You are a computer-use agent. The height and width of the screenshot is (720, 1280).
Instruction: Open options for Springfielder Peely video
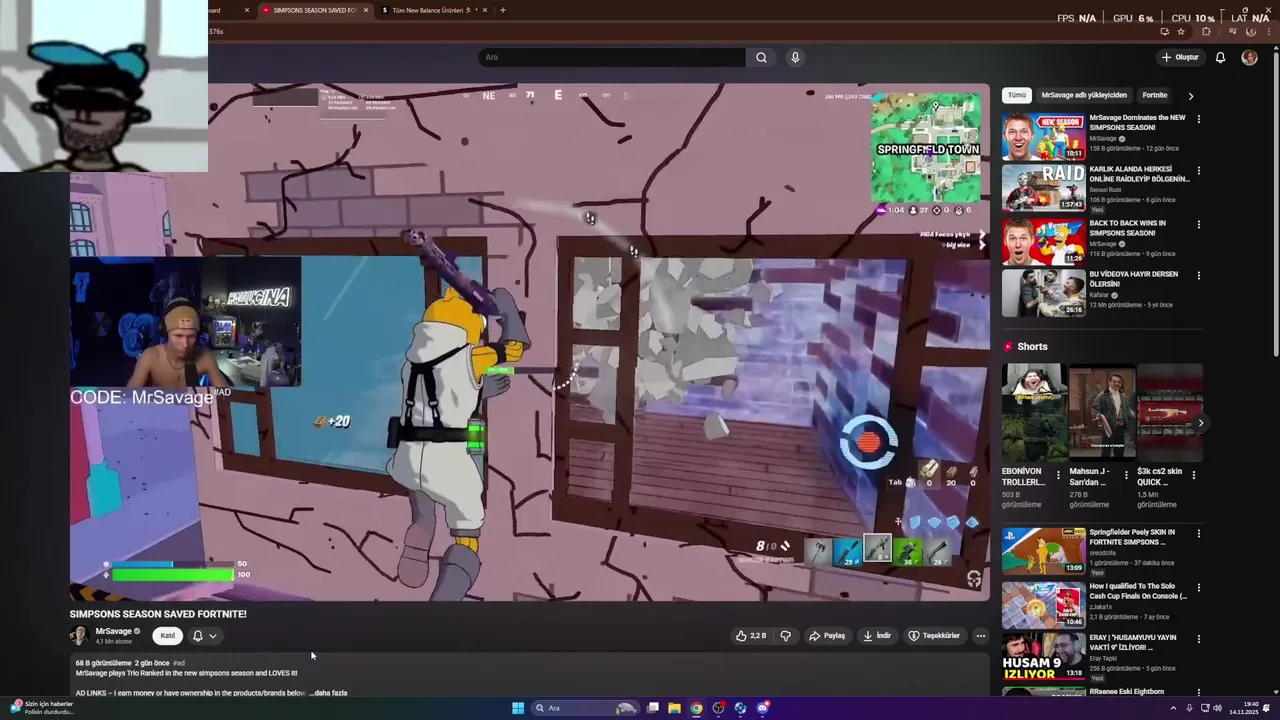pyautogui.click(x=1198, y=534)
